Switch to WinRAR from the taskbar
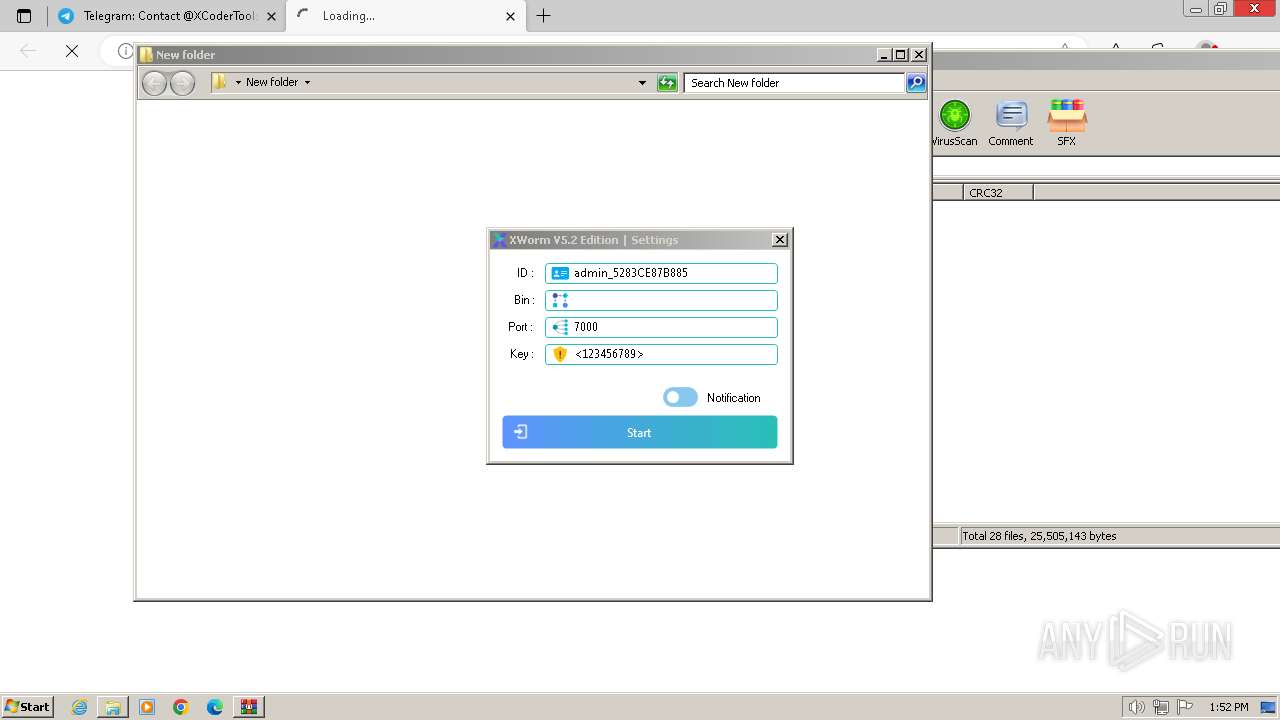 (249, 707)
